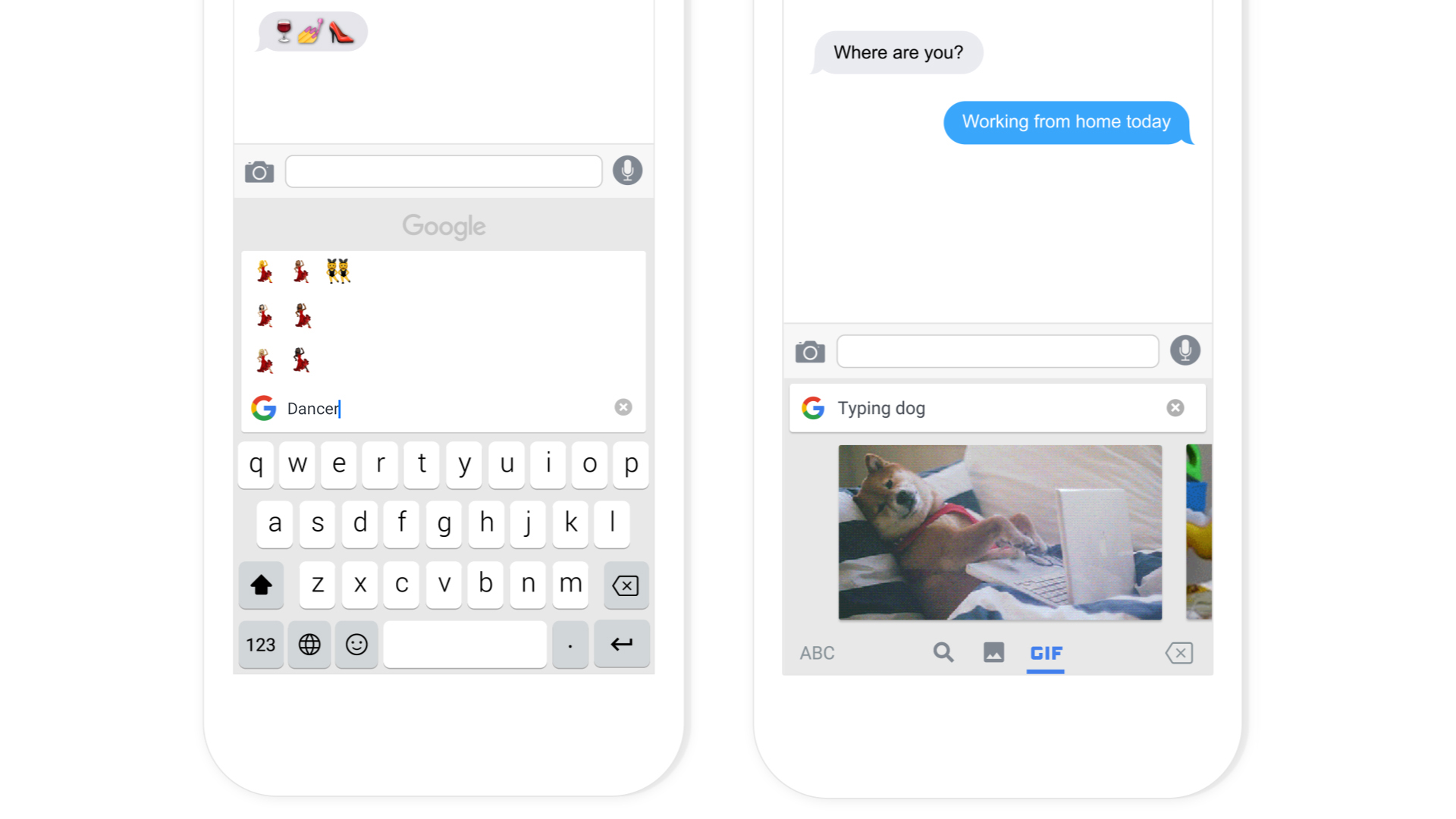
Task: Select the camera icon on left keyboard
Action: point(261,170)
